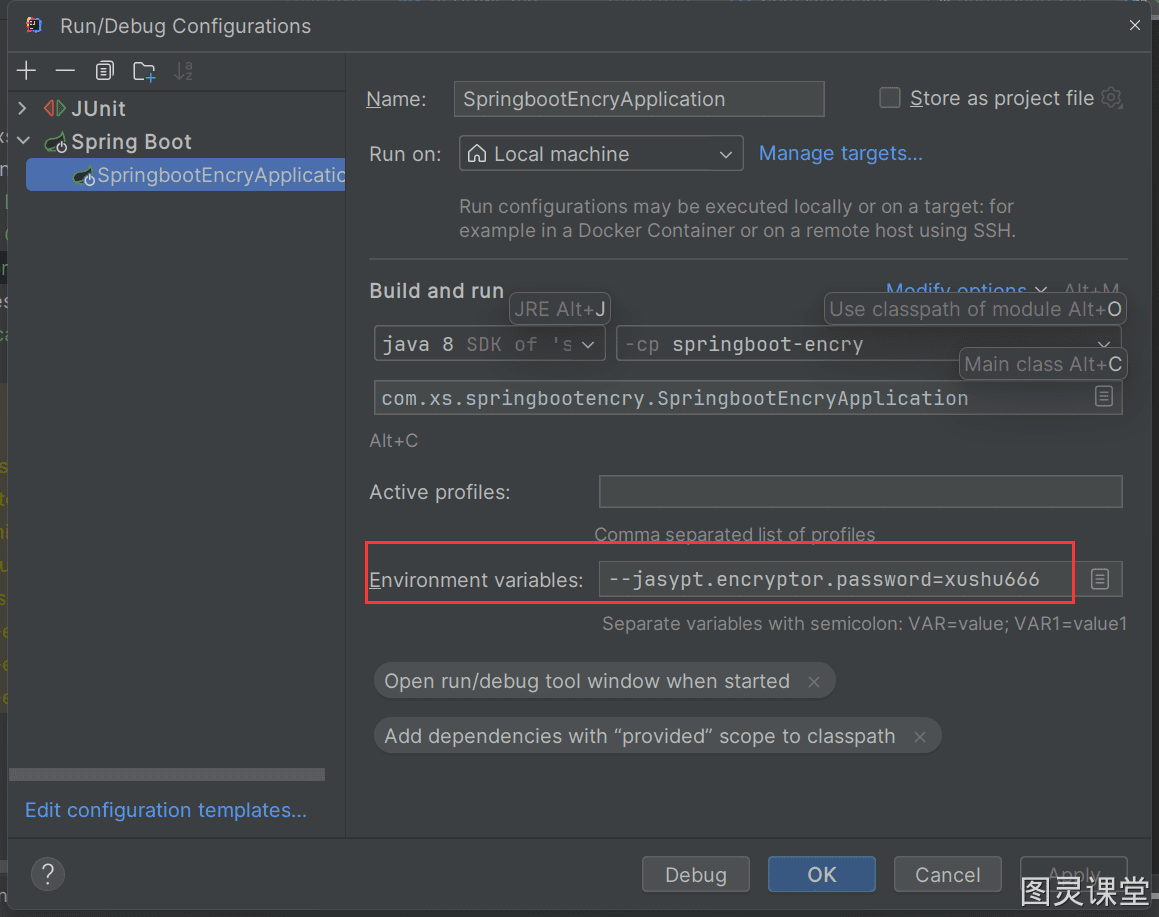This screenshot has width=1159, height=917.
Task: Browse main class with the field icon
Action: pos(1104,396)
